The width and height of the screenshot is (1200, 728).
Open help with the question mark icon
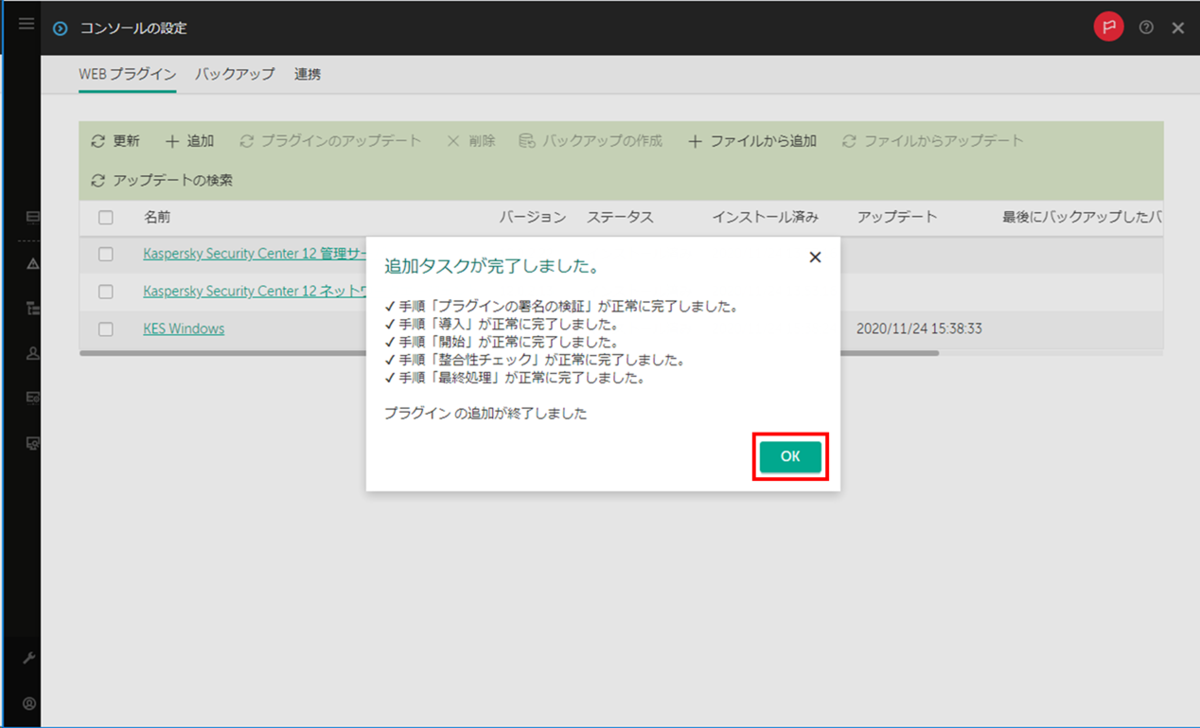point(1145,27)
